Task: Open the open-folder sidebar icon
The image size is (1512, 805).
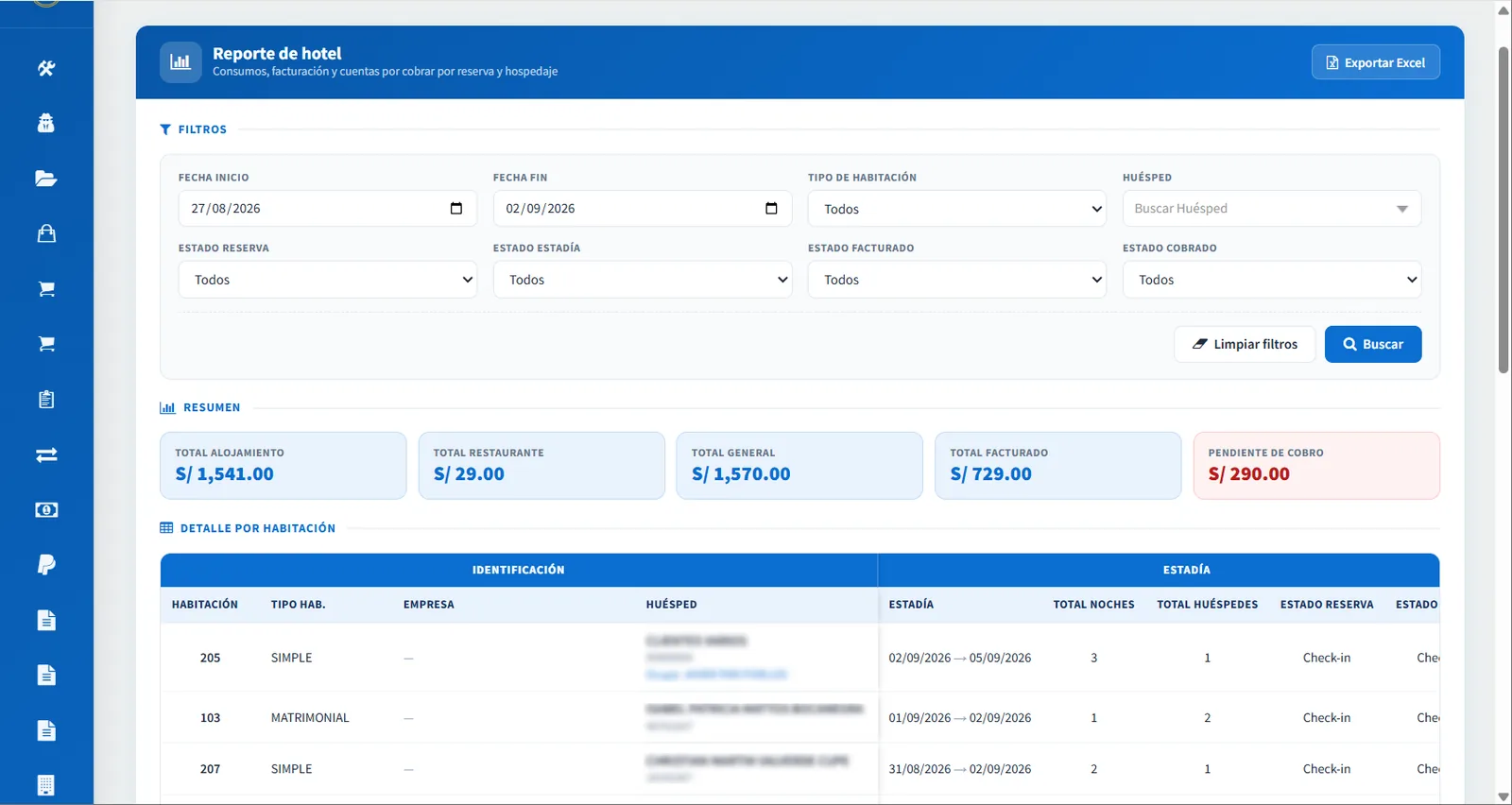Action: (46, 179)
